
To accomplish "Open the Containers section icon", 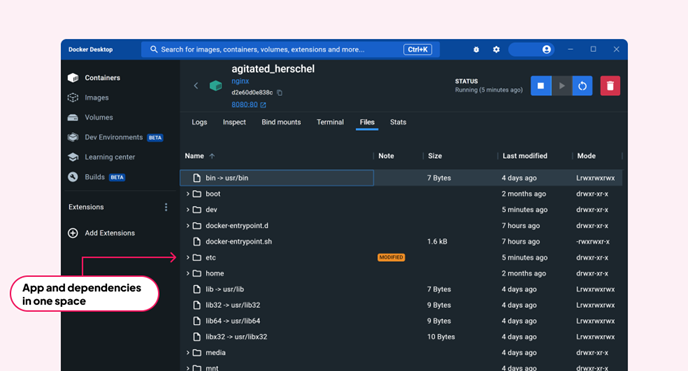I will (x=73, y=78).
